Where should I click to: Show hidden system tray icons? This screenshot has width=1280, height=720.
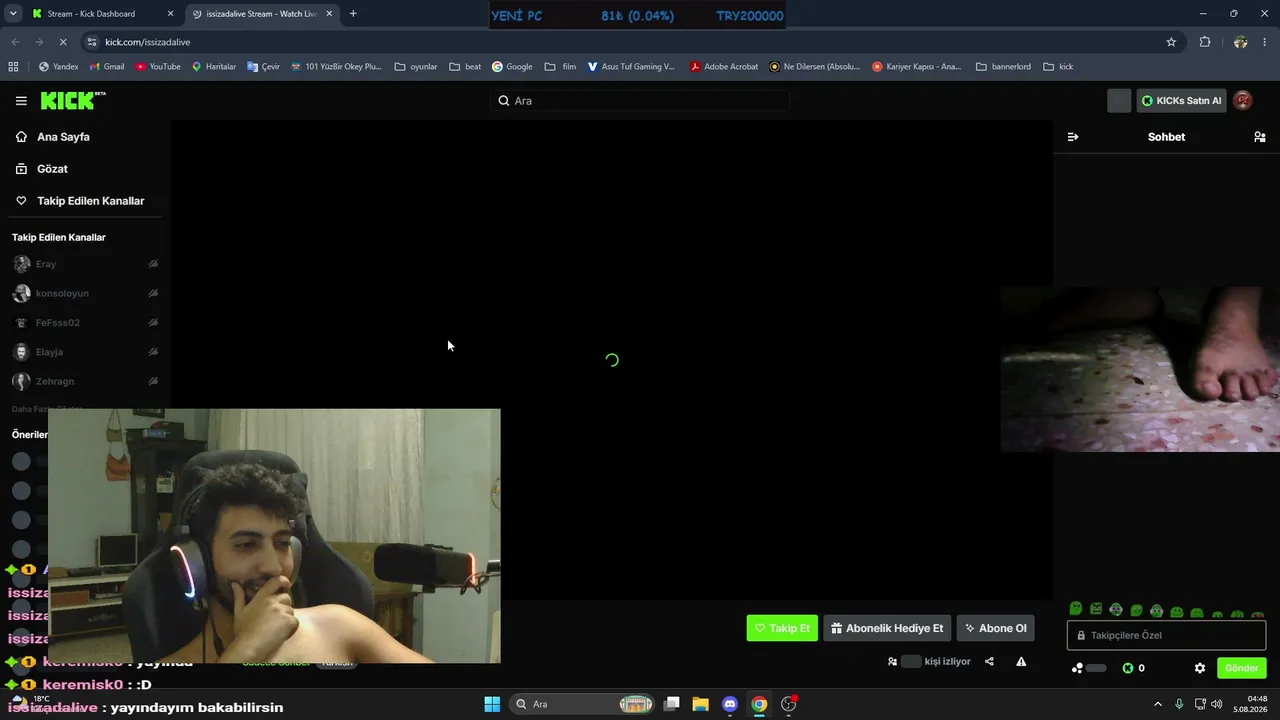click(x=1158, y=704)
